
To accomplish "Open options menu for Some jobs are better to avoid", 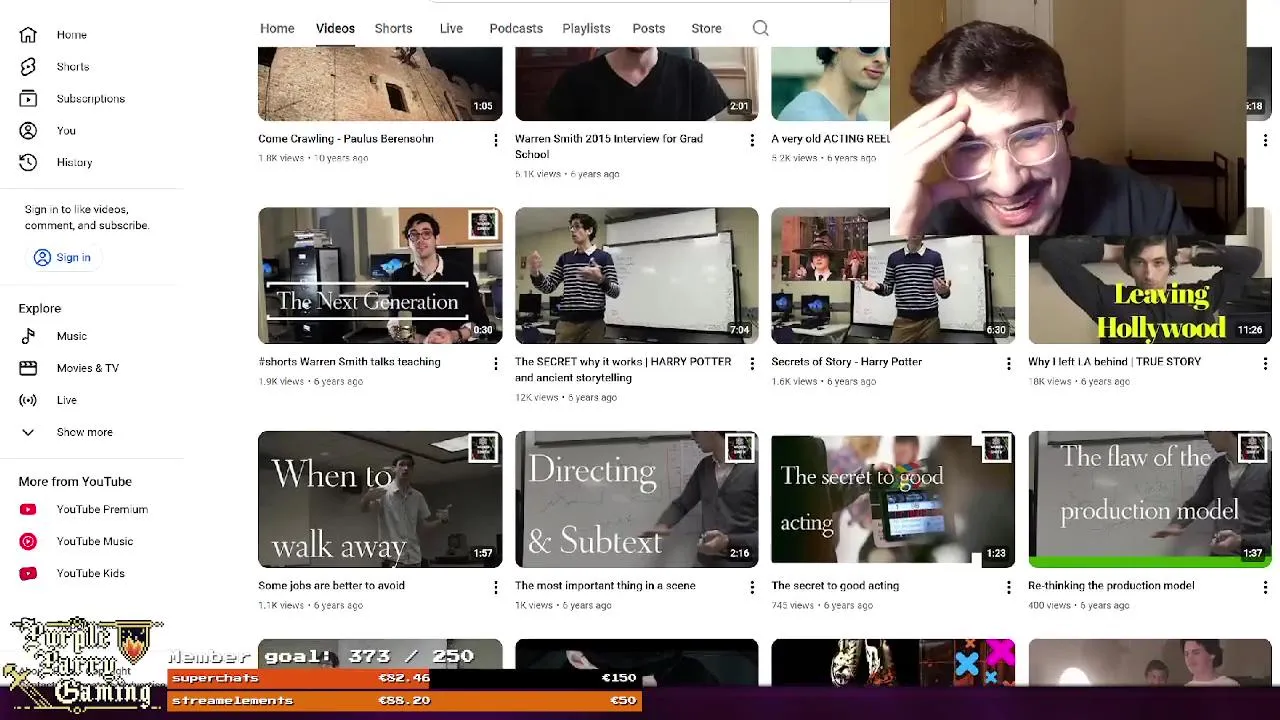I will [x=495, y=588].
